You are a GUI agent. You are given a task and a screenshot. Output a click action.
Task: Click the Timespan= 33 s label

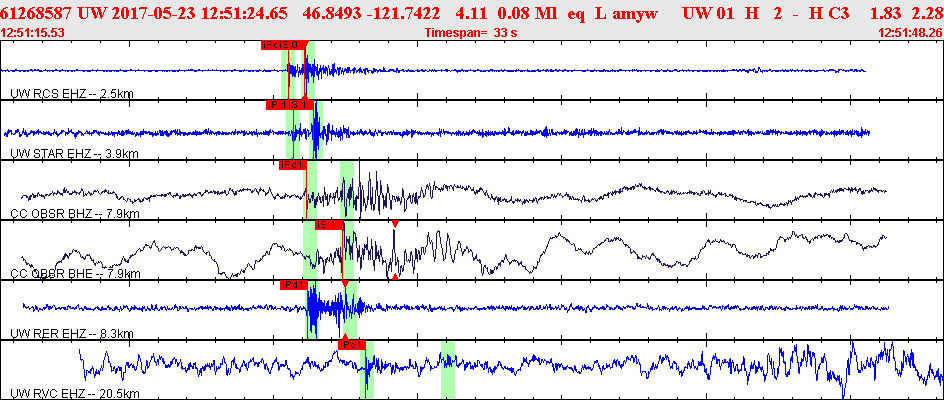click(471, 33)
